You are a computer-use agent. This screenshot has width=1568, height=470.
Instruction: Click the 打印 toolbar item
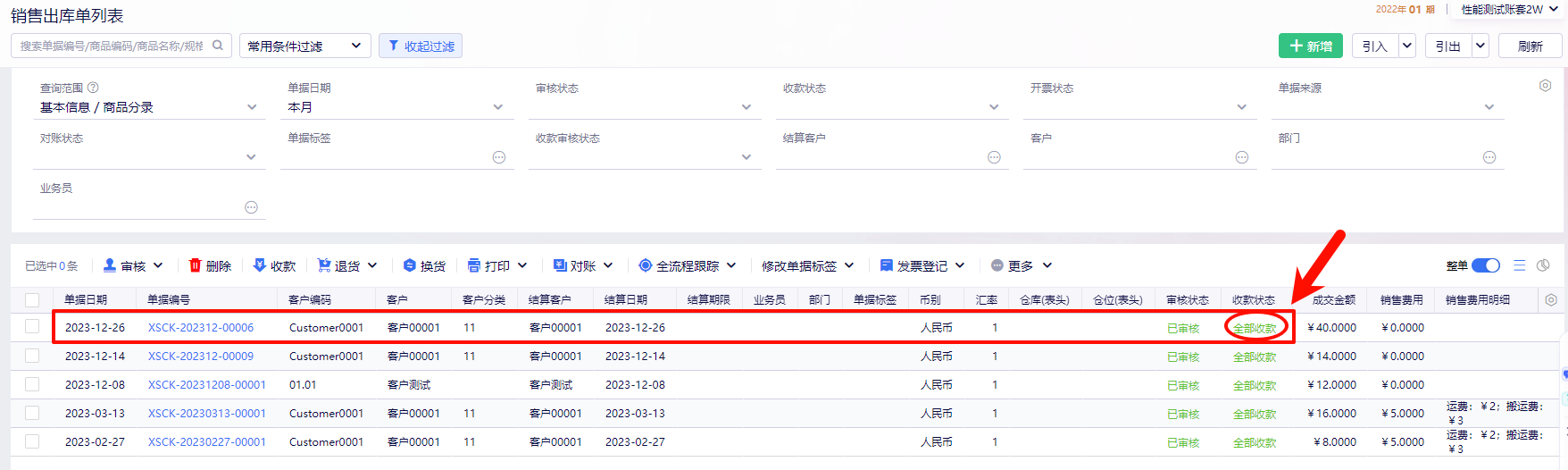497,265
